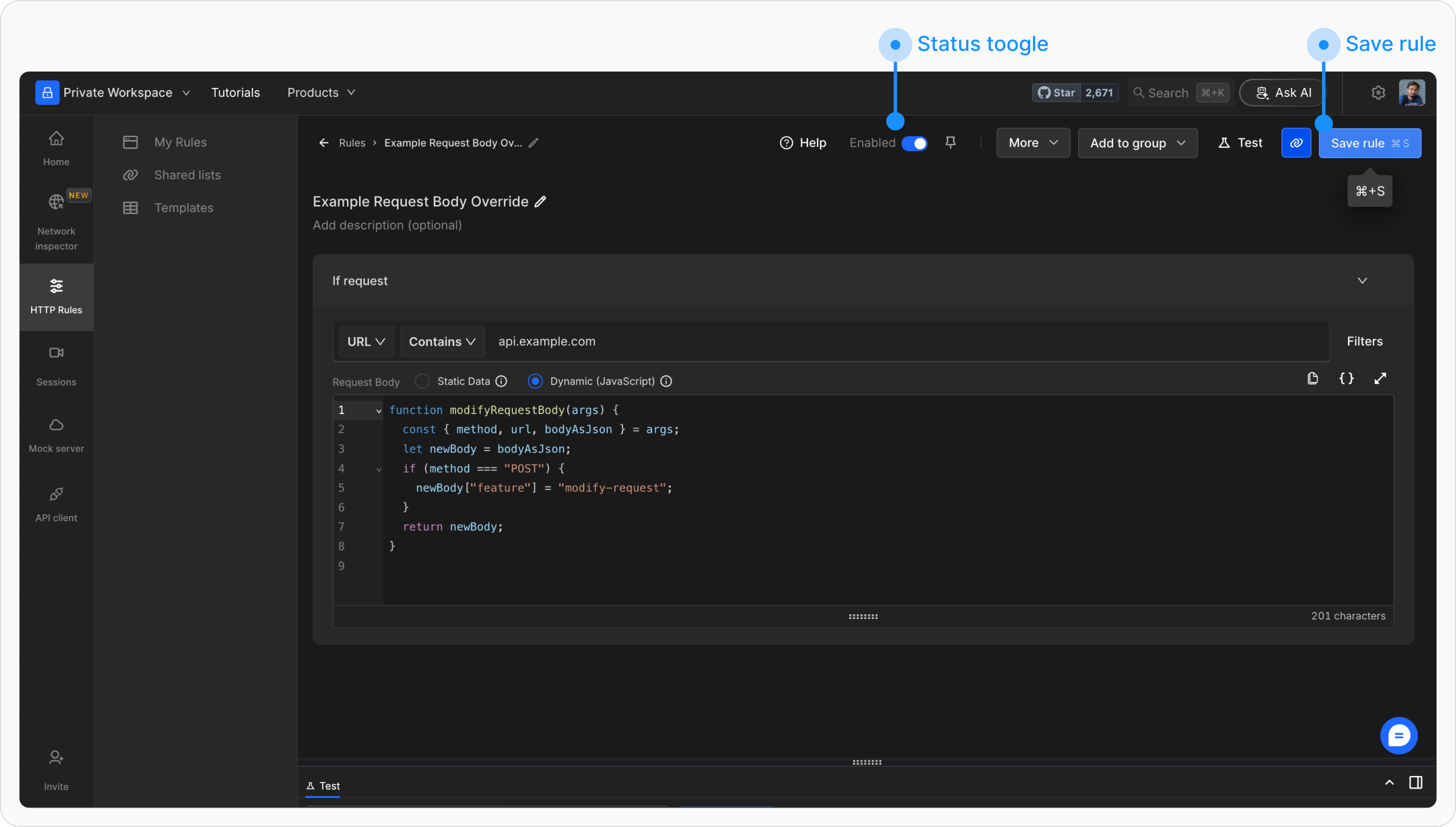This screenshot has width=1456, height=827.
Task: Pin the rule using pin icon
Action: (951, 142)
